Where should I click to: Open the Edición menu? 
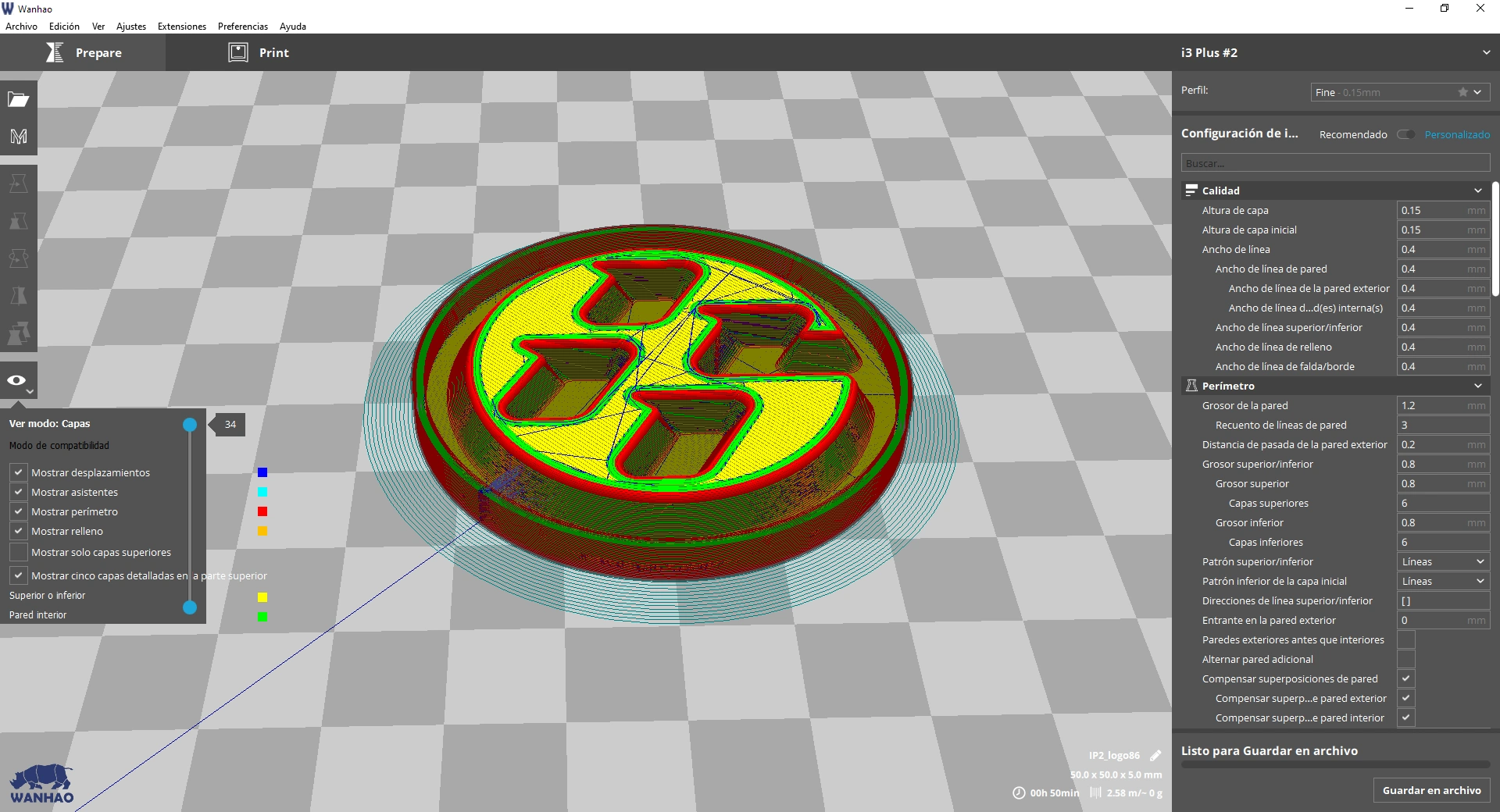[64, 26]
